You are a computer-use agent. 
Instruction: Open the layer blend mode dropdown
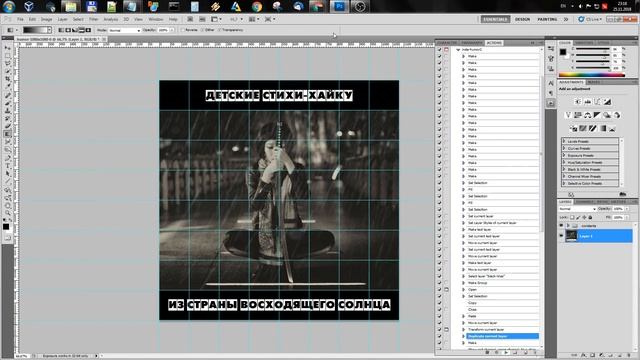pos(578,209)
